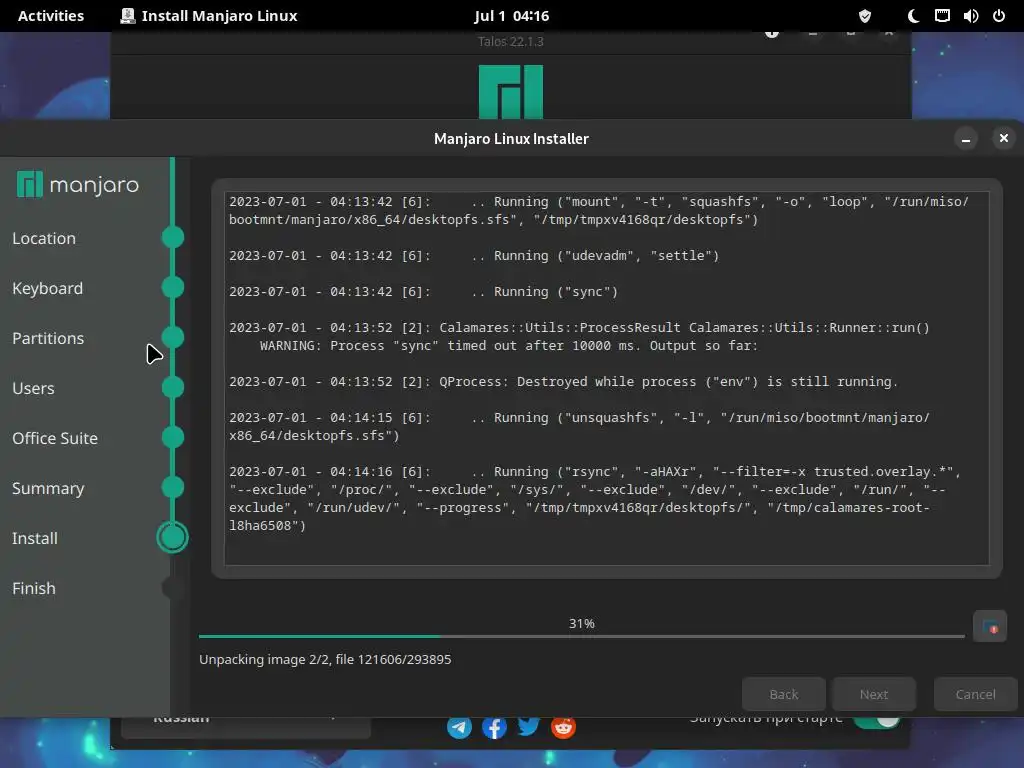Toggle the launch at start switch
1024x768 pixels.
click(x=876, y=721)
